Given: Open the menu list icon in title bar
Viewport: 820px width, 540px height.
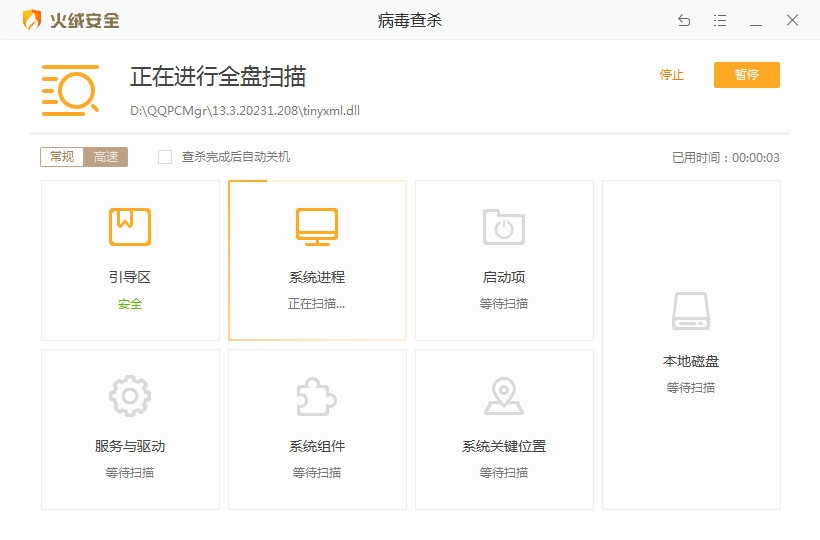Looking at the screenshot, I should 720,20.
